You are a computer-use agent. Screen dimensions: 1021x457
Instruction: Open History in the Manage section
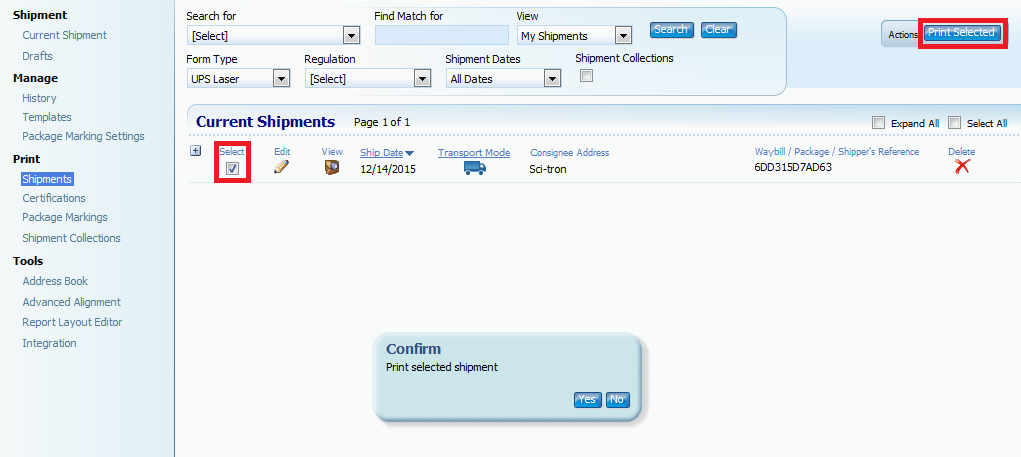point(39,98)
